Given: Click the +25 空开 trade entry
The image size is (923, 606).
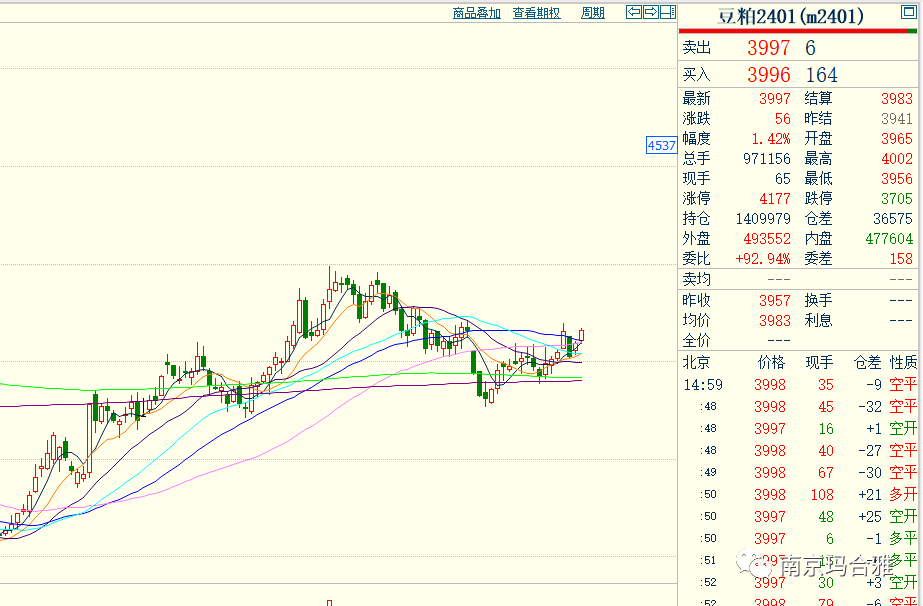Looking at the screenshot, I should pyautogui.click(x=888, y=517).
